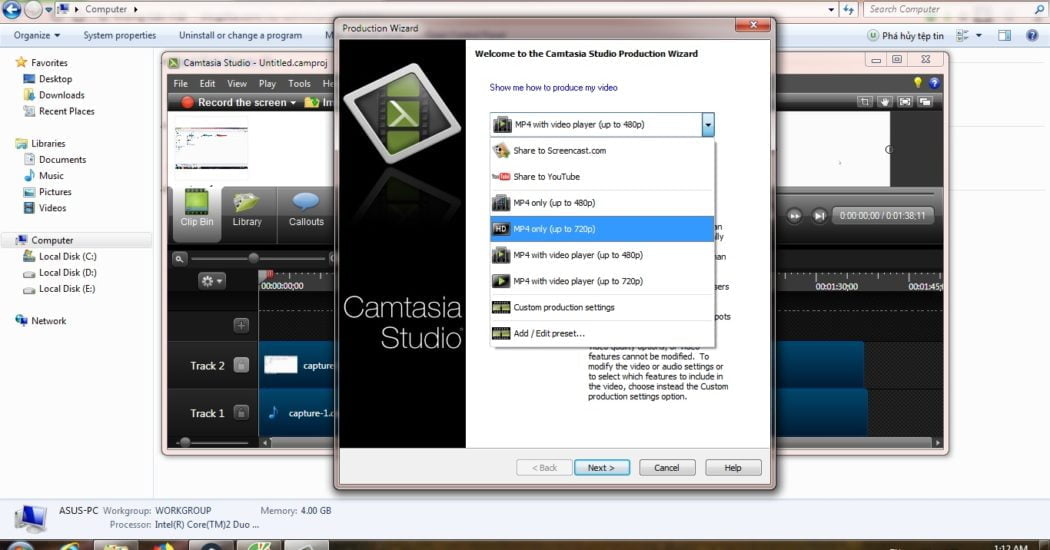Click the Custom production settings filmstrip icon

click(501, 307)
